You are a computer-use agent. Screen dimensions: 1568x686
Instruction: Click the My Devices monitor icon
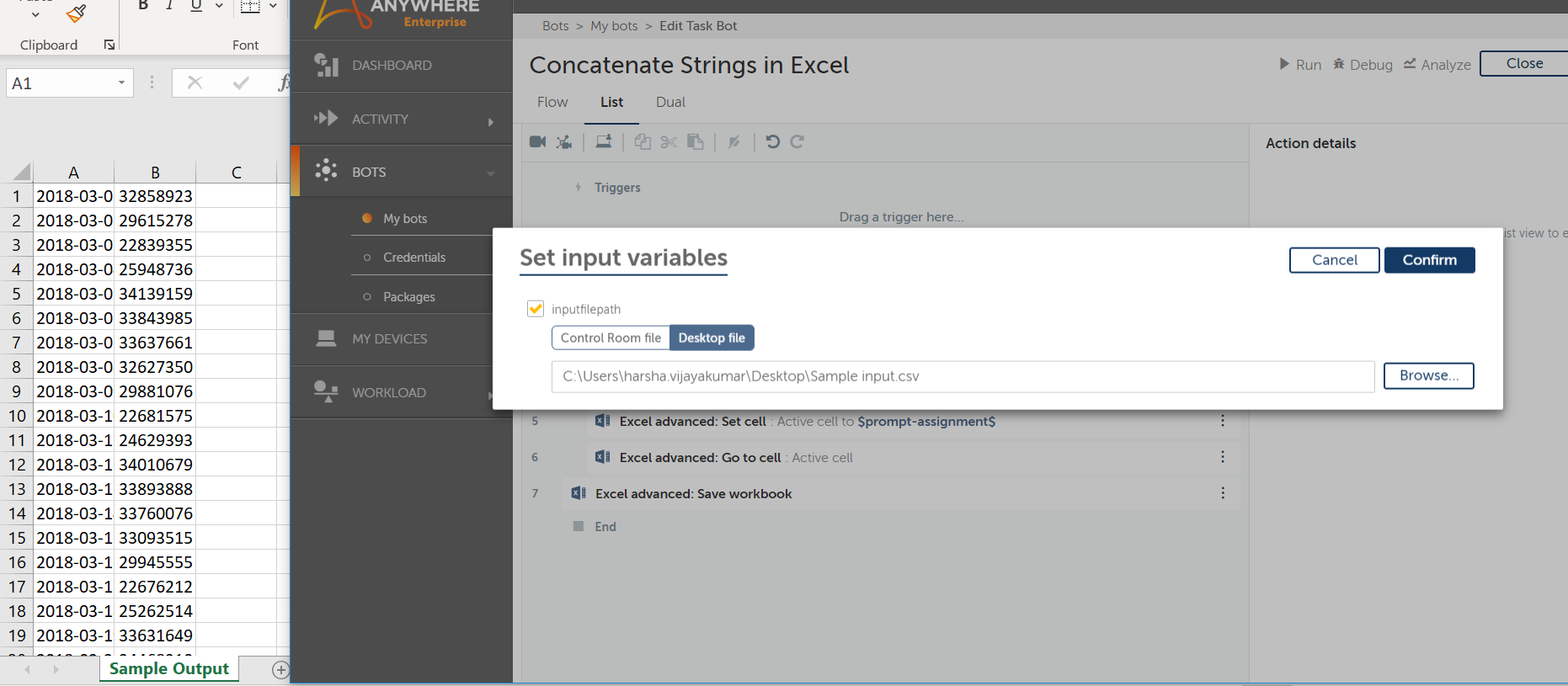pyautogui.click(x=326, y=338)
